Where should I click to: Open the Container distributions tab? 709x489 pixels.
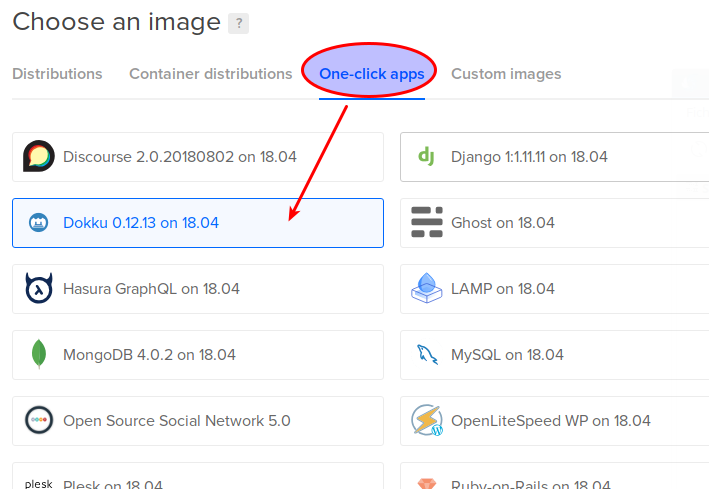[211, 74]
